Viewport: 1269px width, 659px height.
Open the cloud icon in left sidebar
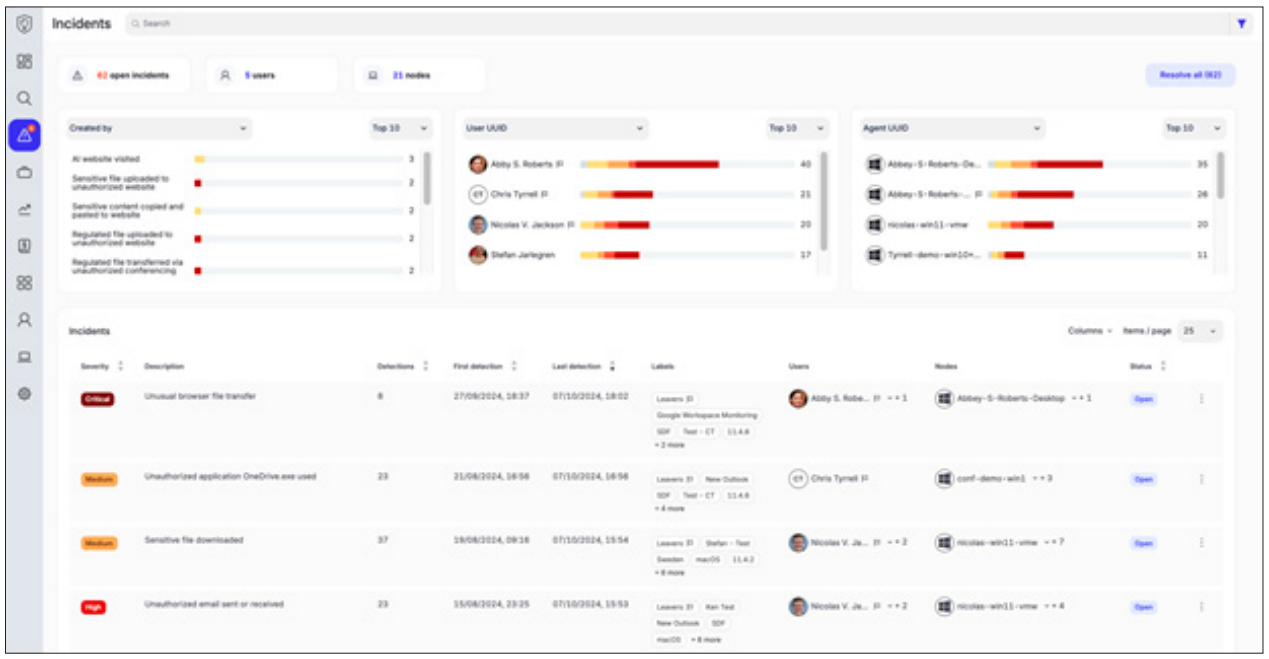click(x=24, y=172)
